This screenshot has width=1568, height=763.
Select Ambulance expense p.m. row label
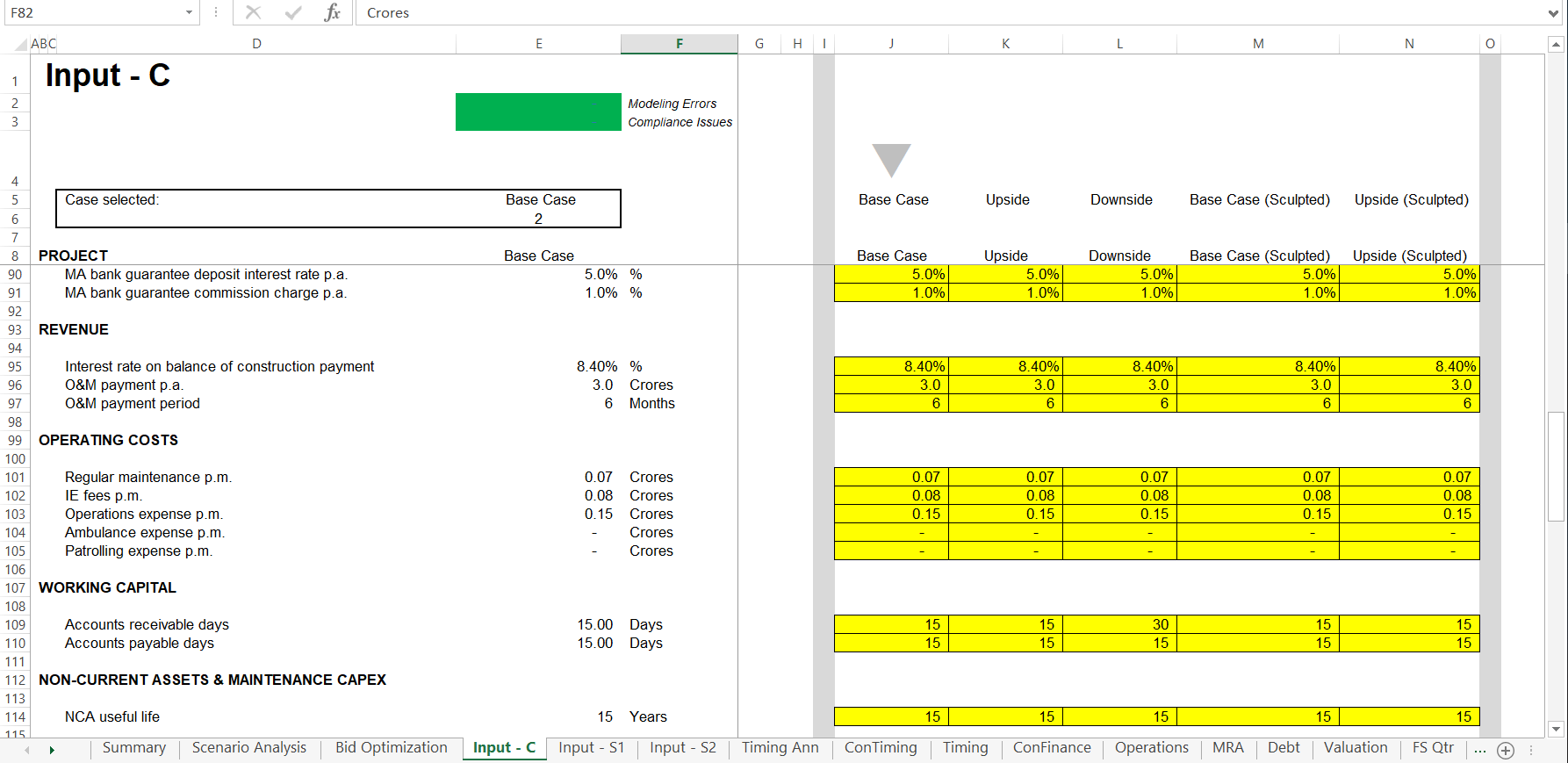click(145, 532)
